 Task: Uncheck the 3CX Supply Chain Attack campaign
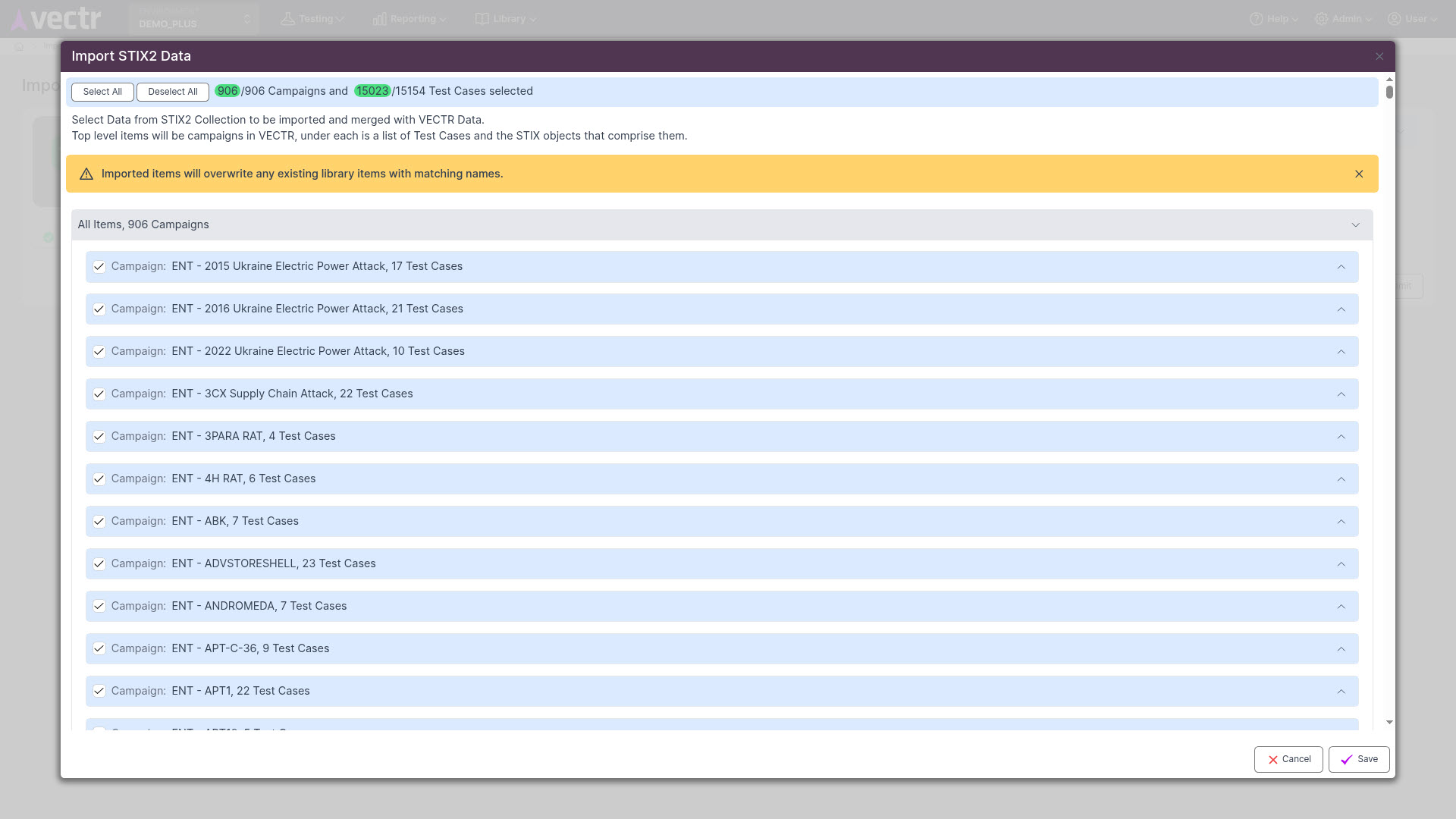point(99,394)
